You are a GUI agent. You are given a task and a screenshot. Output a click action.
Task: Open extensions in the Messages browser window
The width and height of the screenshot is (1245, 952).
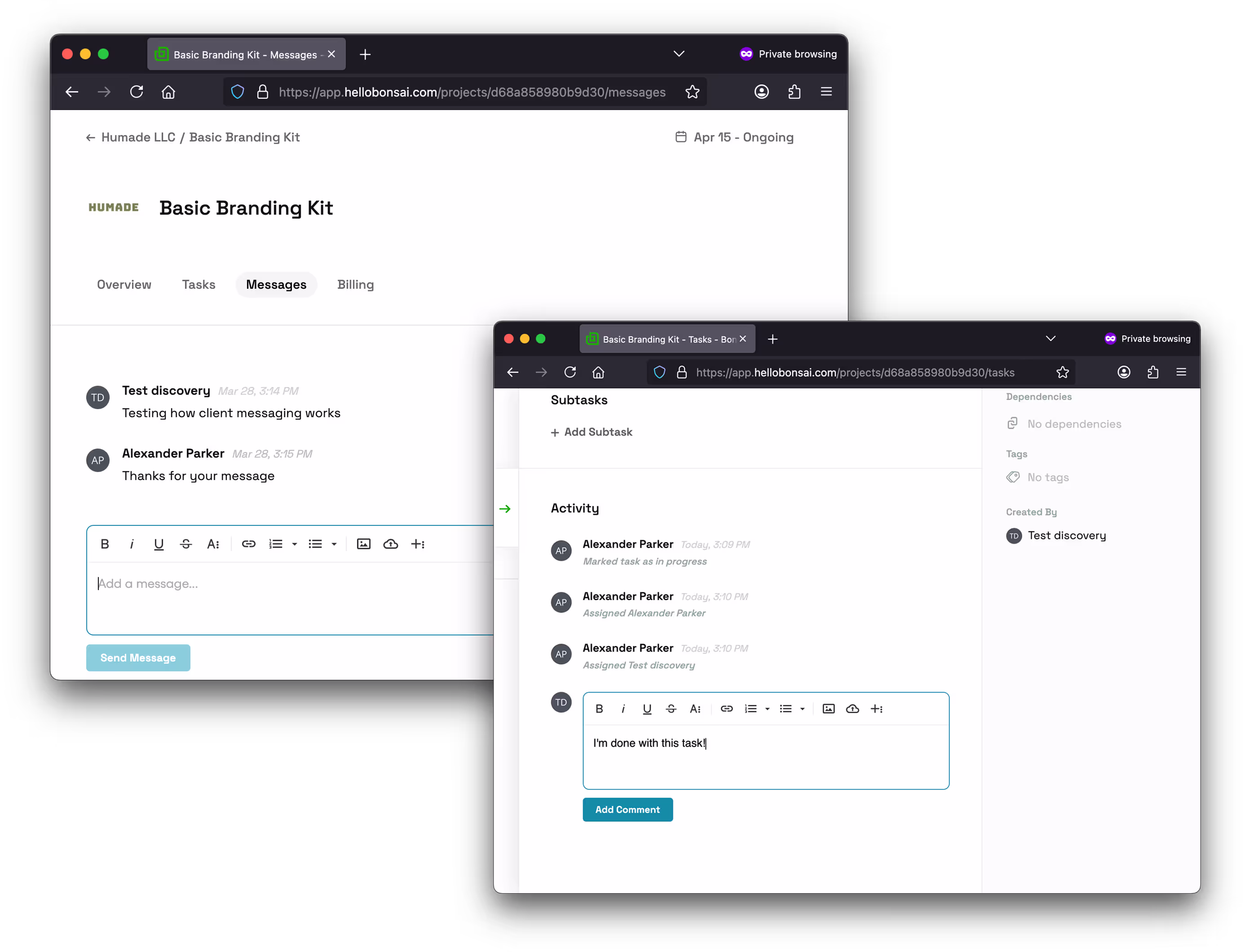795,92
